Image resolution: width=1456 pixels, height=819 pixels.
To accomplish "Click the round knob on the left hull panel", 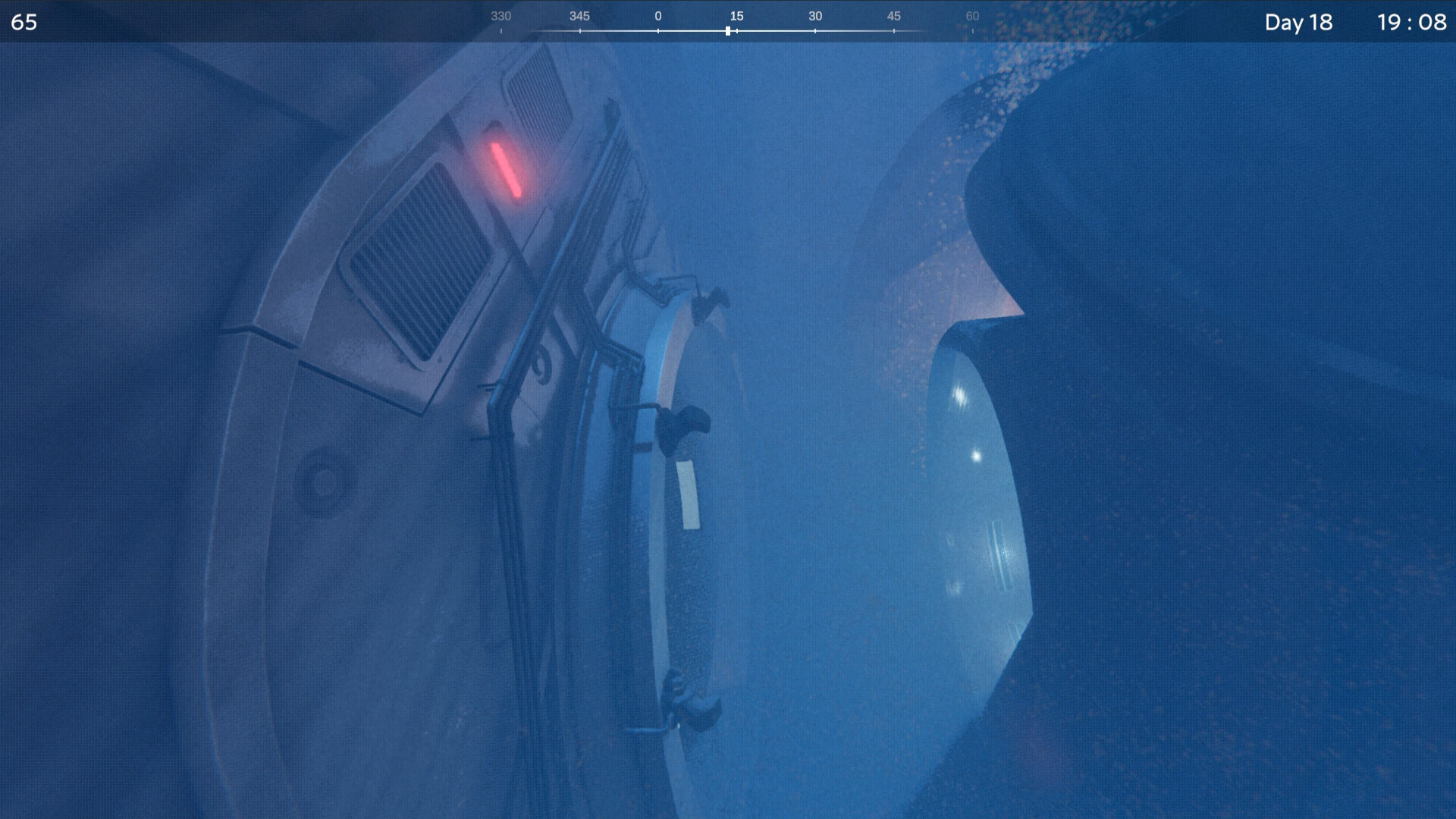I will click(x=325, y=482).
